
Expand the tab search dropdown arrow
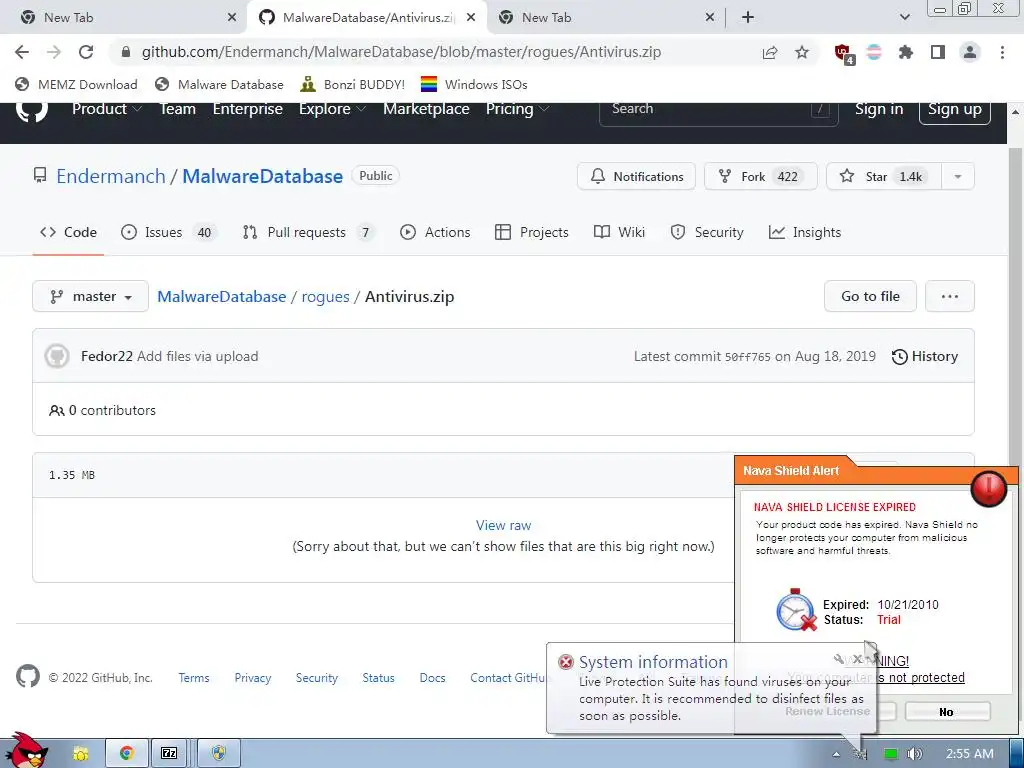[904, 18]
